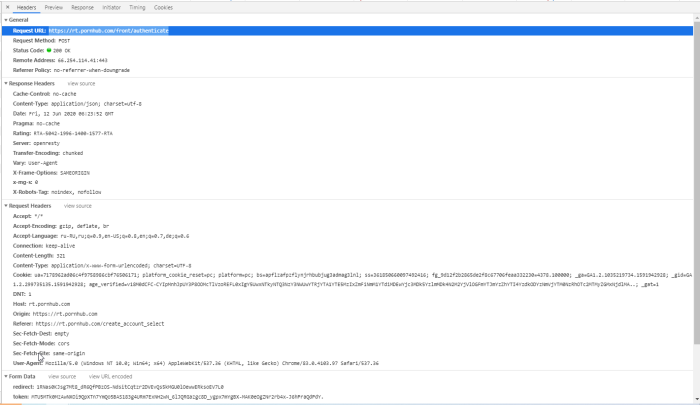View source of Request Headers

point(78,205)
